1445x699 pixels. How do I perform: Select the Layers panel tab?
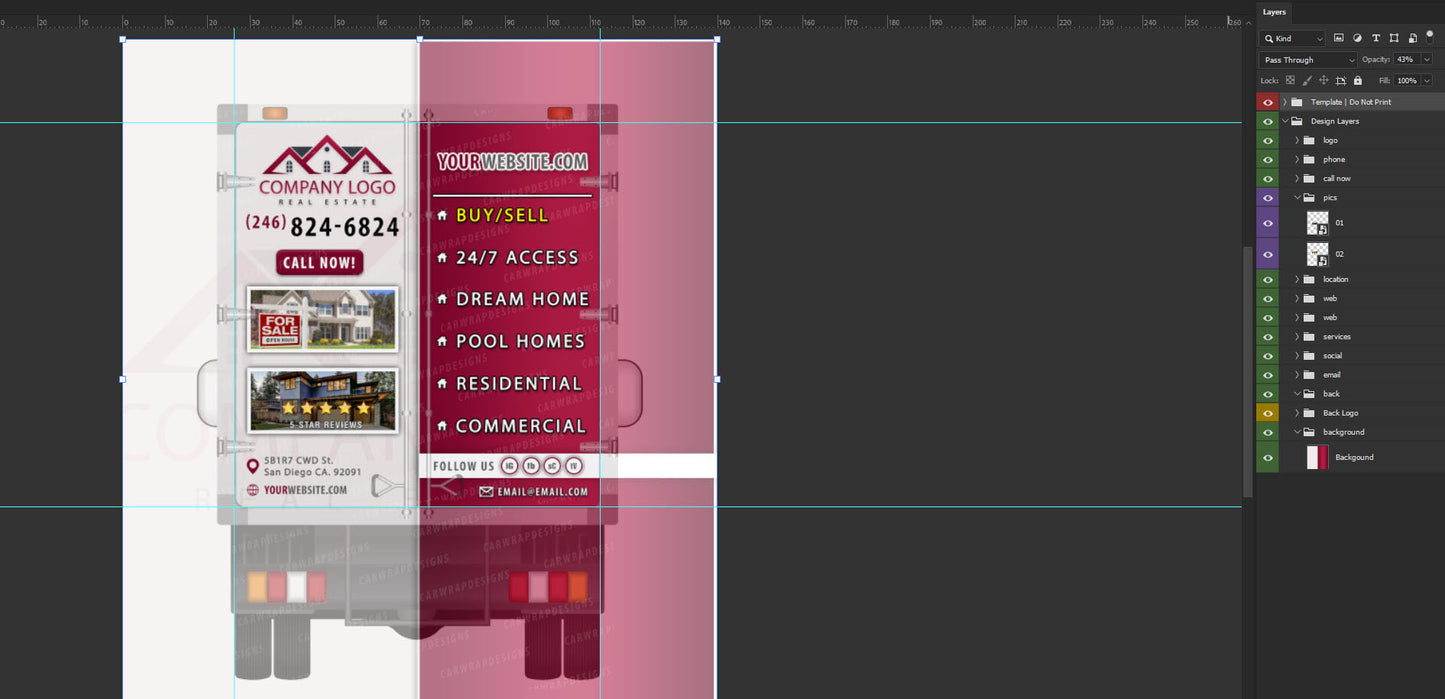pyautogui.click(x=1274, y=12)
